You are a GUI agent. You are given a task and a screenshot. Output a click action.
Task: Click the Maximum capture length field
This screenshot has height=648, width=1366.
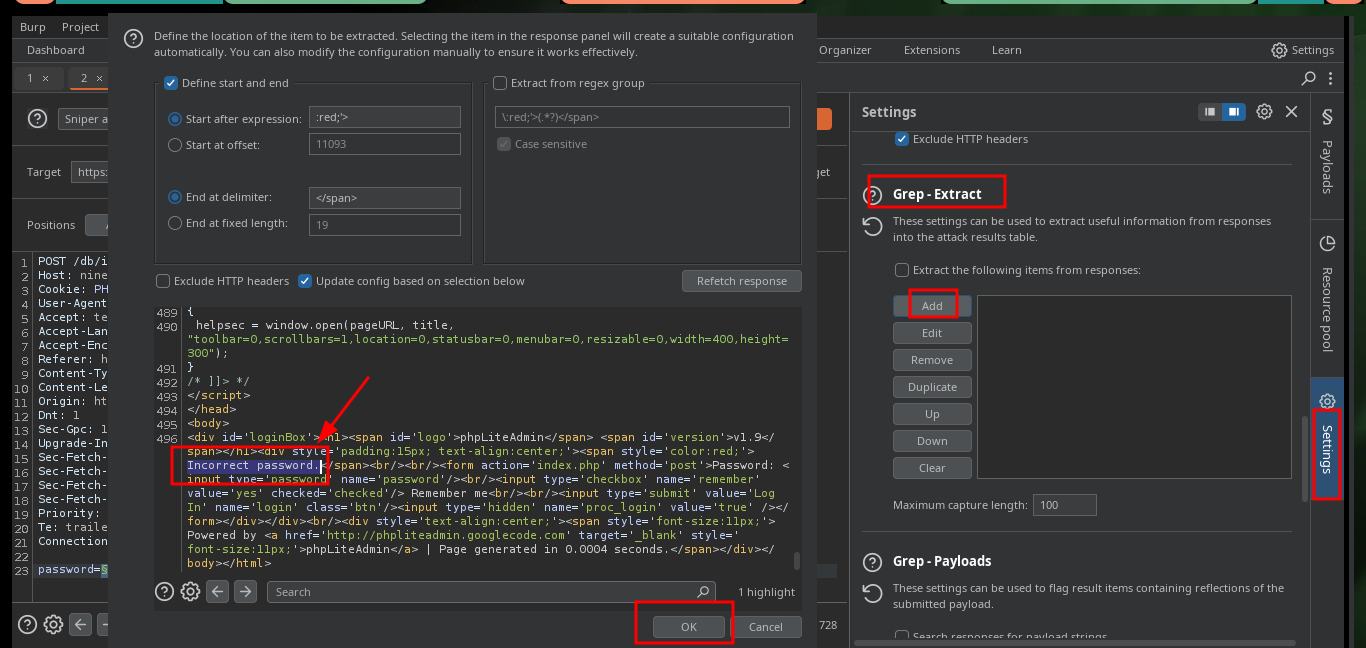click(1065, 505)
